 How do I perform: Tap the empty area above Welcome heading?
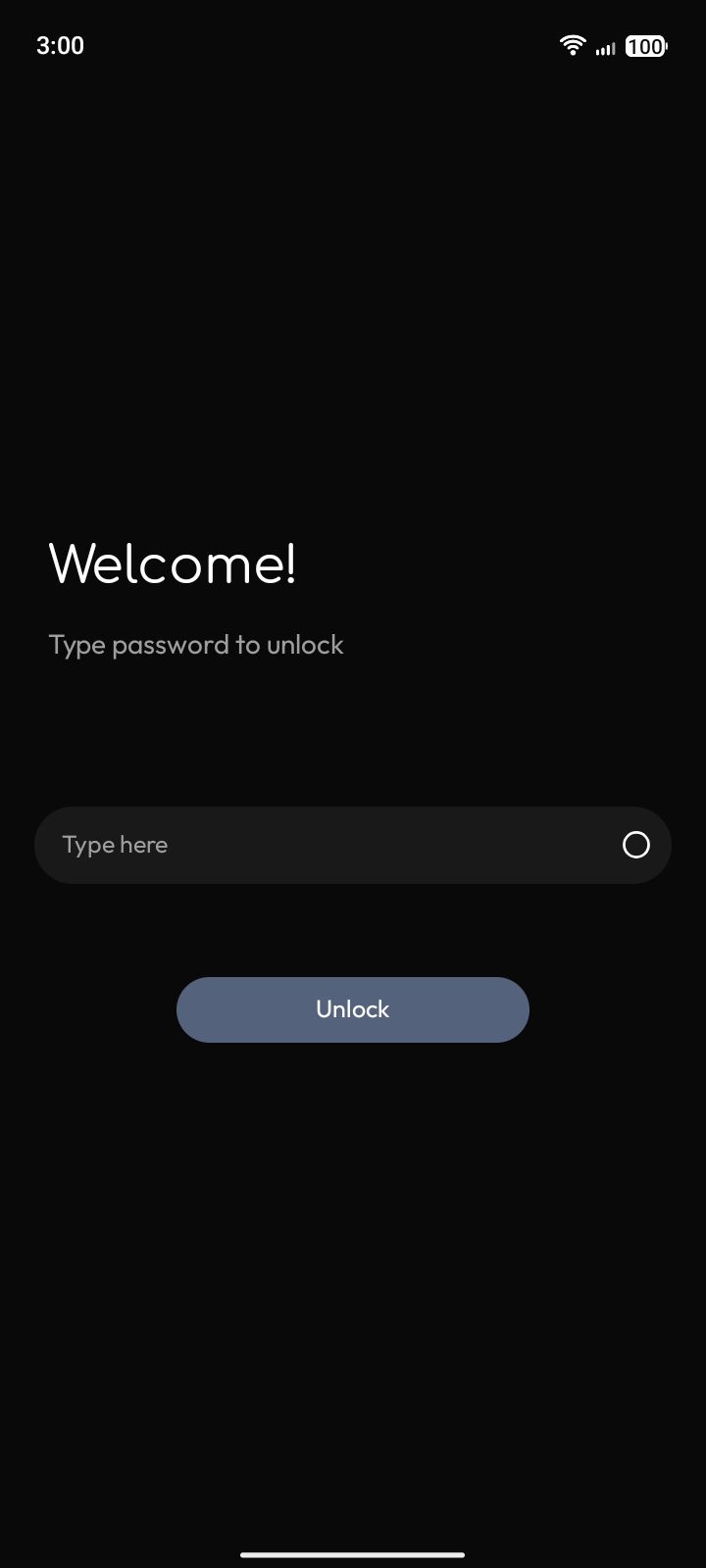(353, 294)
